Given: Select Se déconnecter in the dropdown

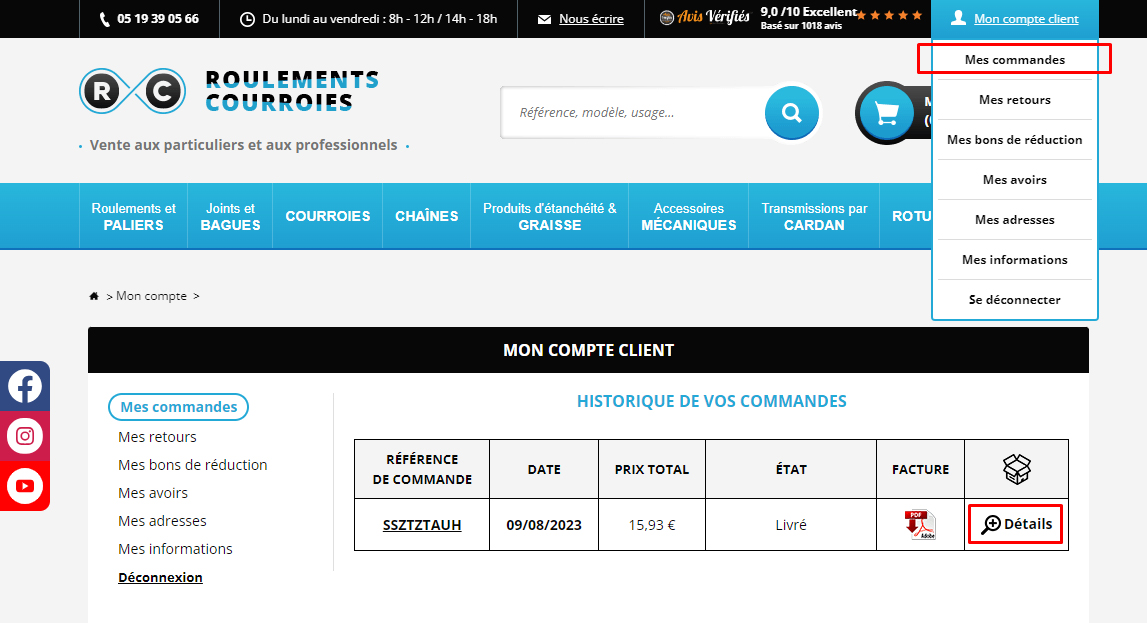Looking at the screenshot, I should click(x=1014, y=300).
